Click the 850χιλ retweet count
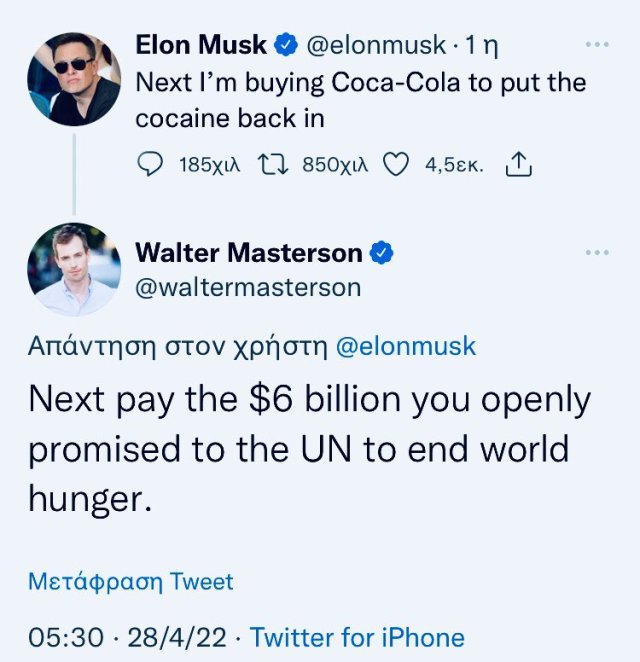640x662 pixels. click(x=334, y=166)
